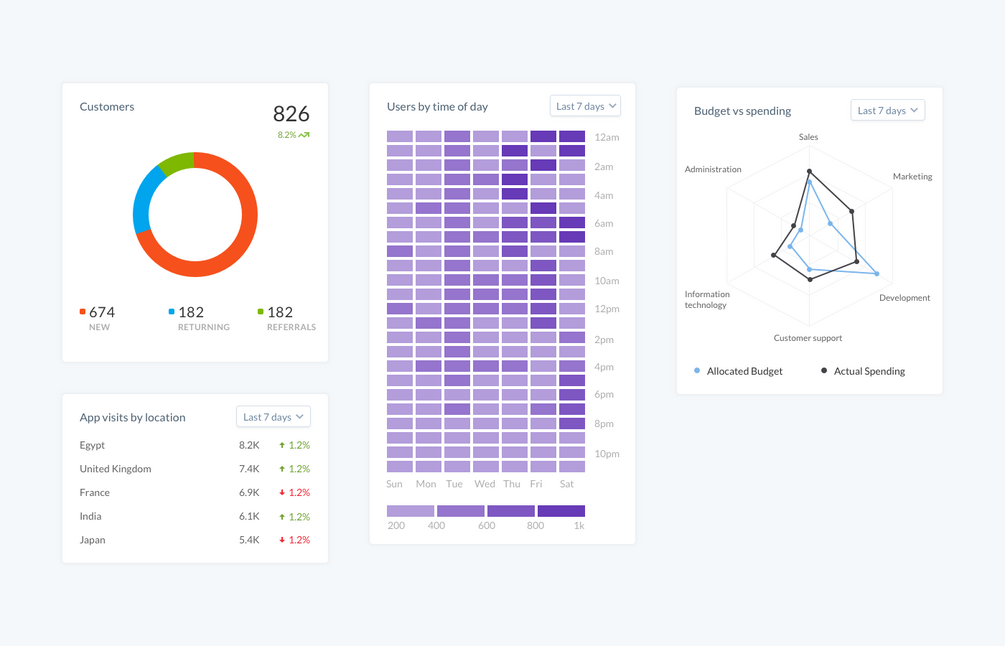1005x646 pixels.
Task: Click the green trend arrow next to 8.2%
Action: 304,135
